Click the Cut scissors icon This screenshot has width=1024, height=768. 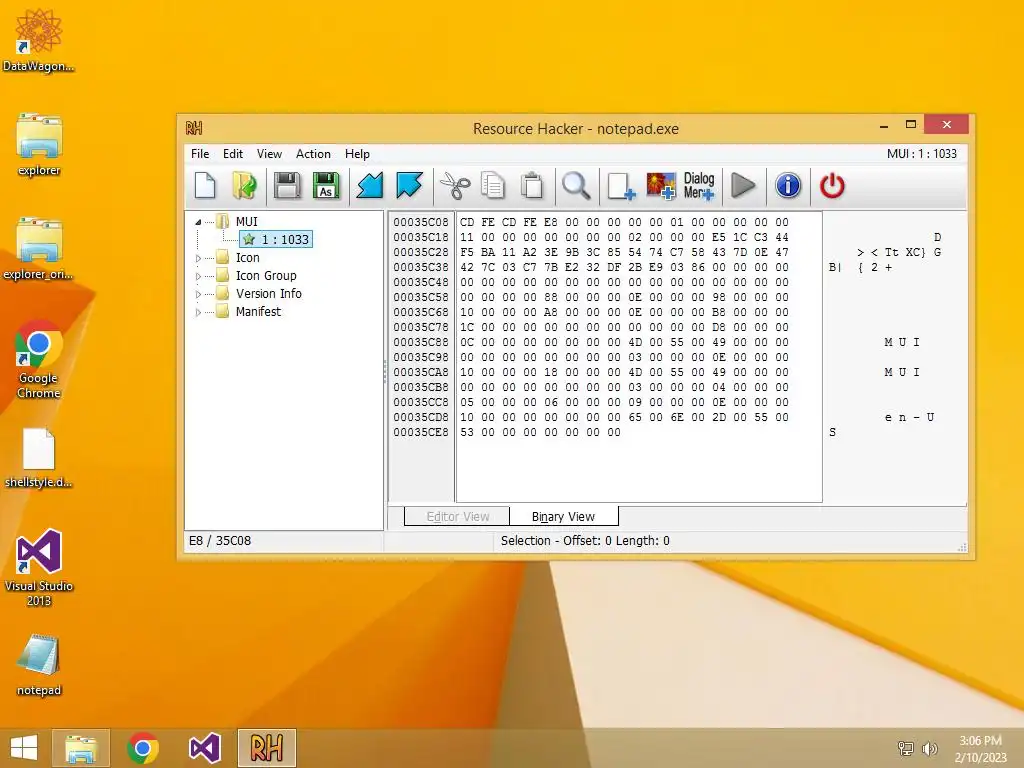pos(455,185)
